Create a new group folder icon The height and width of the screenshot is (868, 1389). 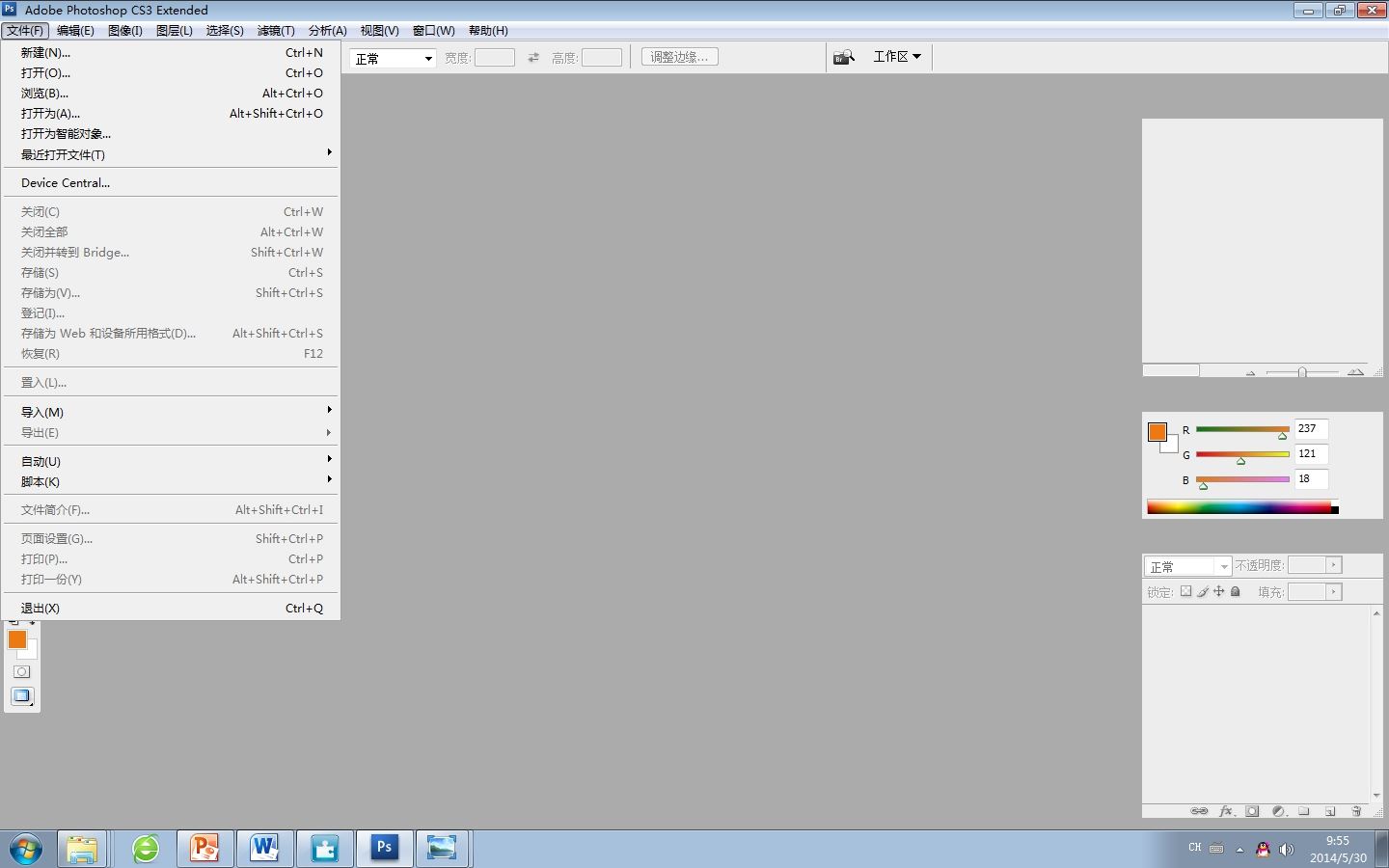[x=1304, y=811]
